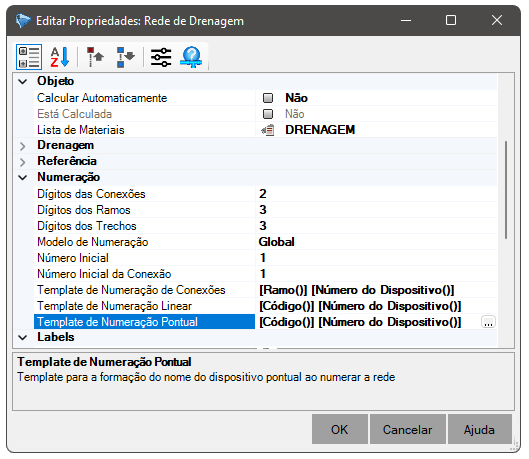Sort properties alphabetically A-Z
The height and width of the screenshot is (459, 529).
coord(60,57)
